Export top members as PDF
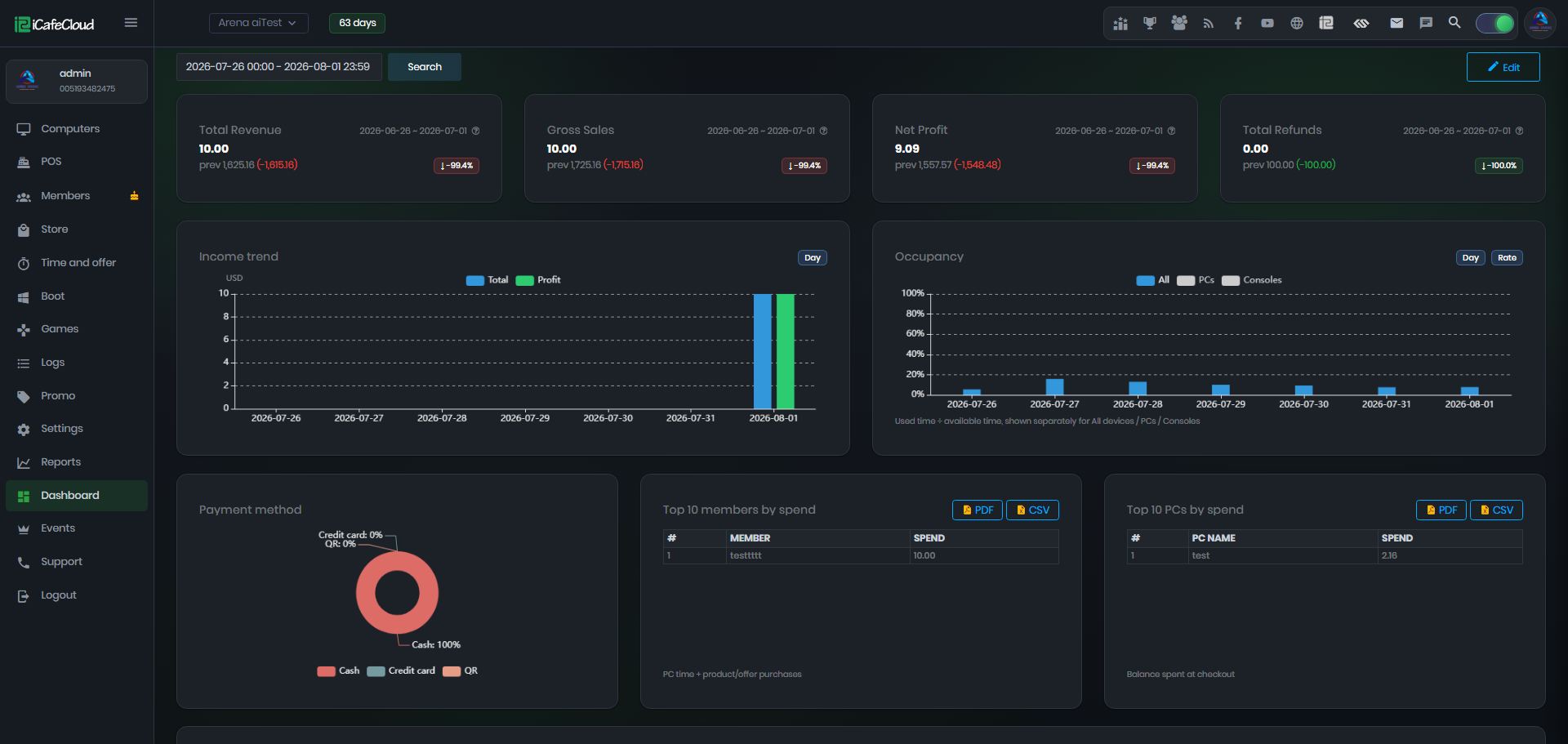This screenshot has height=744, width=1568. [978, 510]
